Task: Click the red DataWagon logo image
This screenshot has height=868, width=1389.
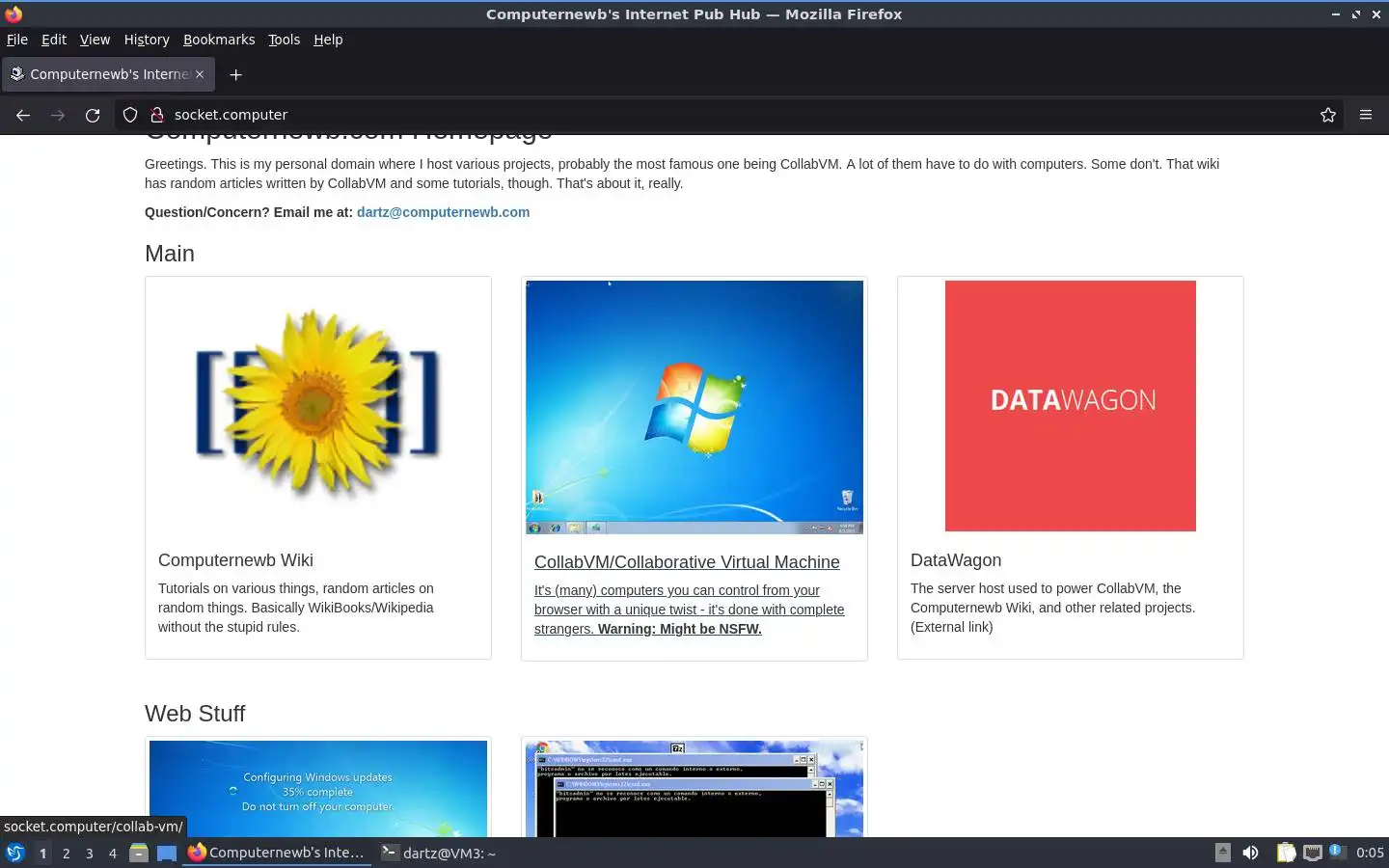Action: point(1071,406)
